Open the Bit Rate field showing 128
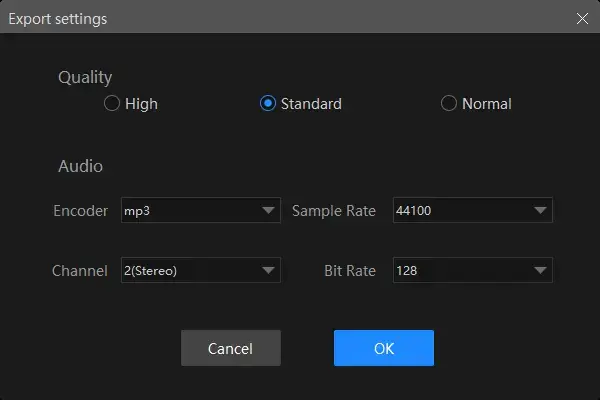The height and width of the screenshot is (400, 600). pyautogui.click(x=460, y=270)
